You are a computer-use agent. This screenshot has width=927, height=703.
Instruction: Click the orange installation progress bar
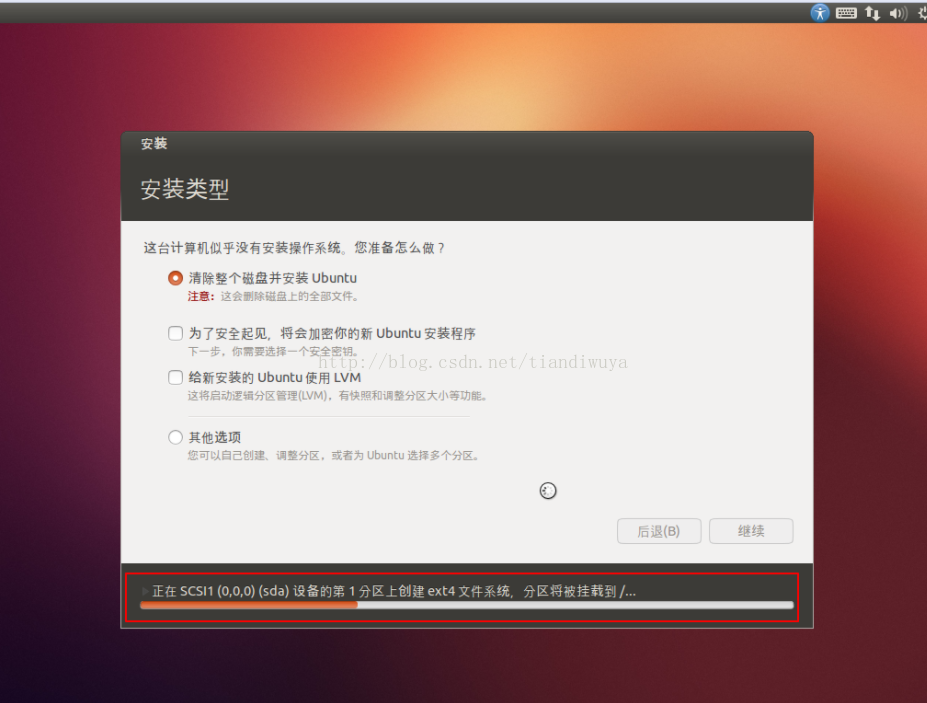(x=466, y=605)
